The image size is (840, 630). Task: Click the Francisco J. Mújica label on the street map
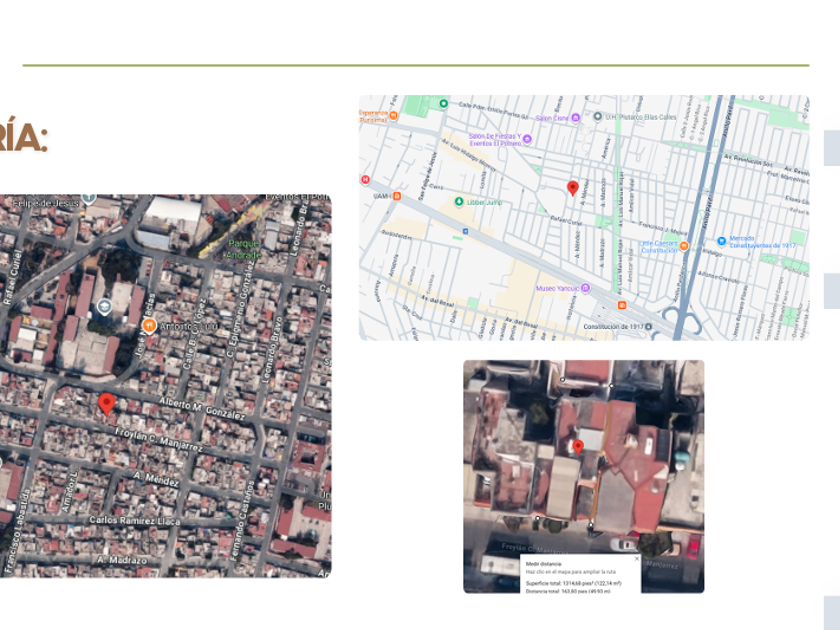(663, 229)
